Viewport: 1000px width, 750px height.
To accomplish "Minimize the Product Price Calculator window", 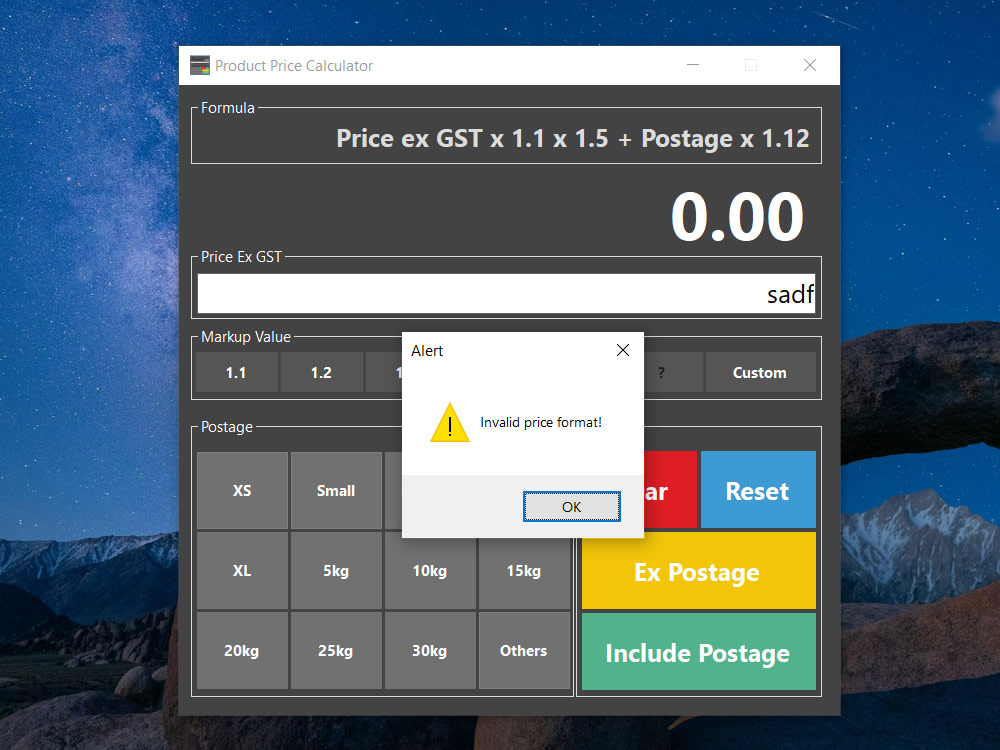I will tap(693, 65).
